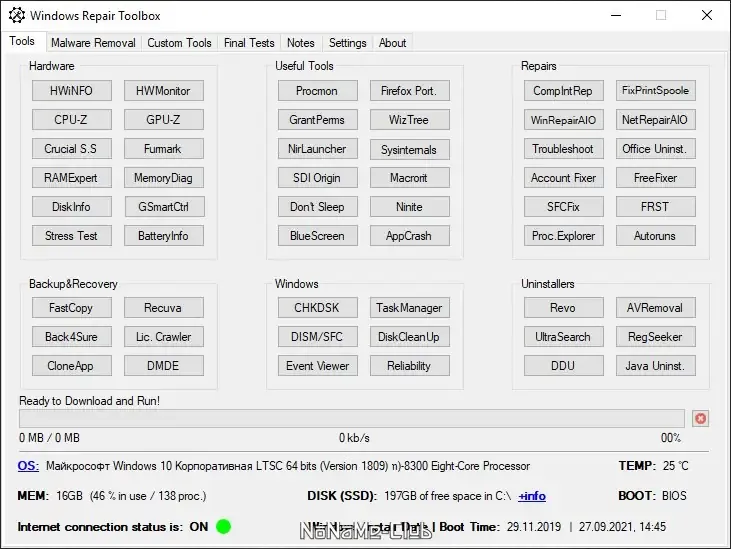Open Proc.Explorer
Screen dimensions: 731x549
[564, 236]
